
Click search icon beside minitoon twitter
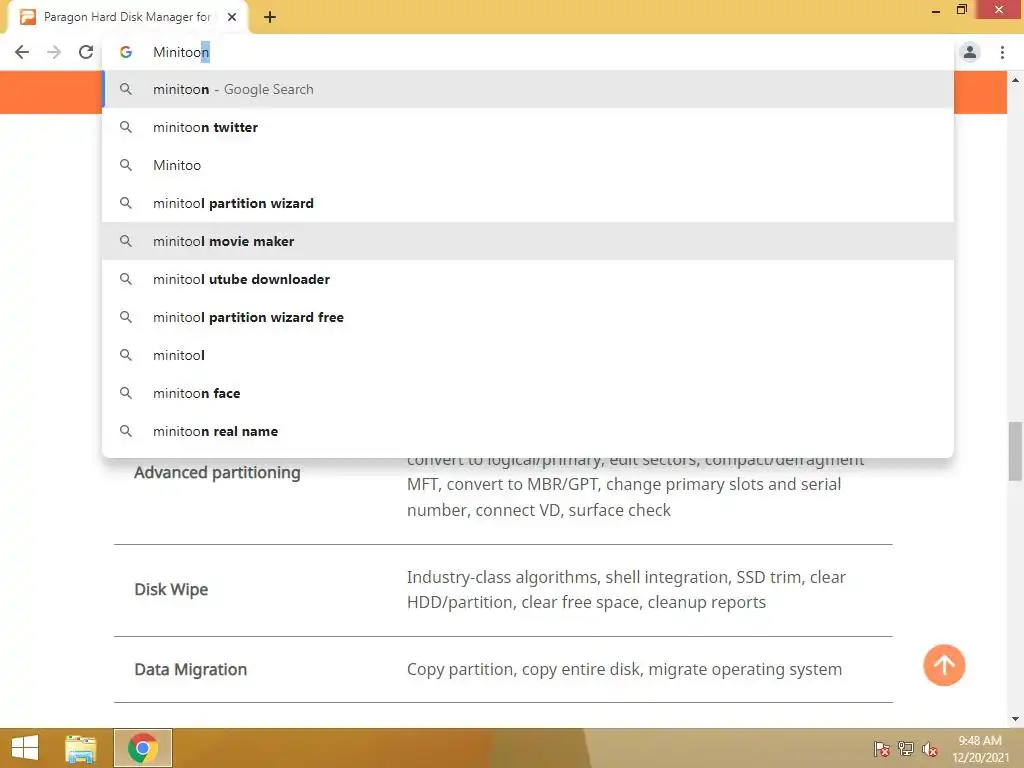click(126, 127)
